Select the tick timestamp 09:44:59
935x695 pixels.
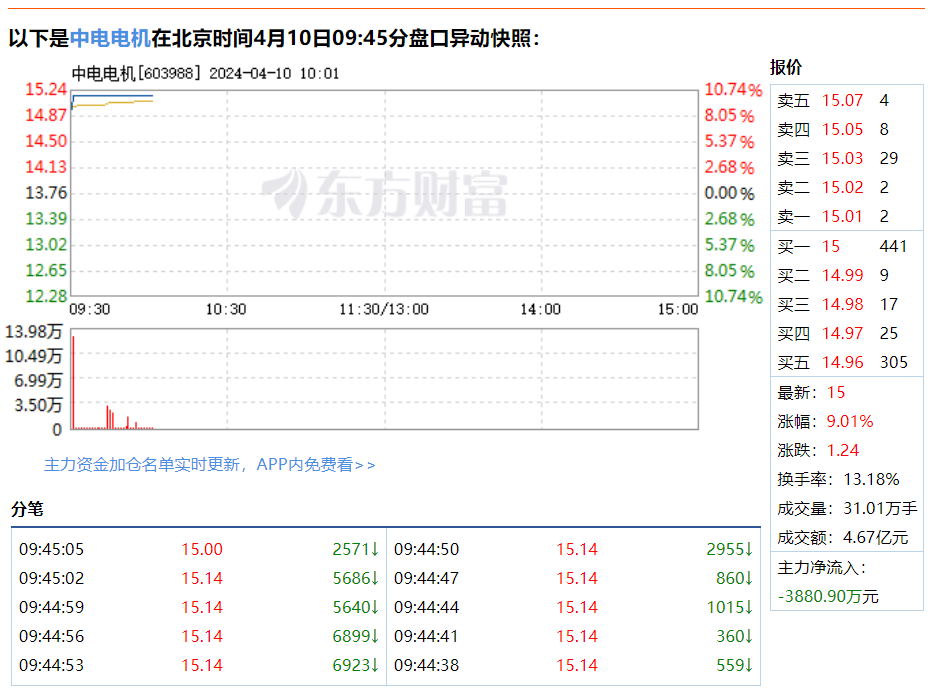click(51, 607)
